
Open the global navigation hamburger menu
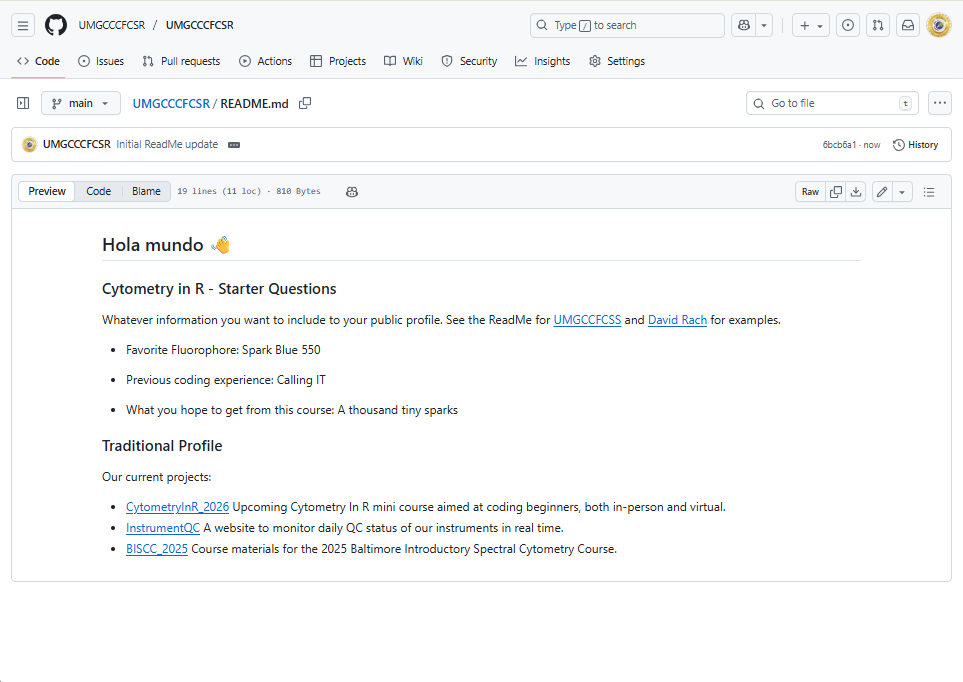pos(24,25)
